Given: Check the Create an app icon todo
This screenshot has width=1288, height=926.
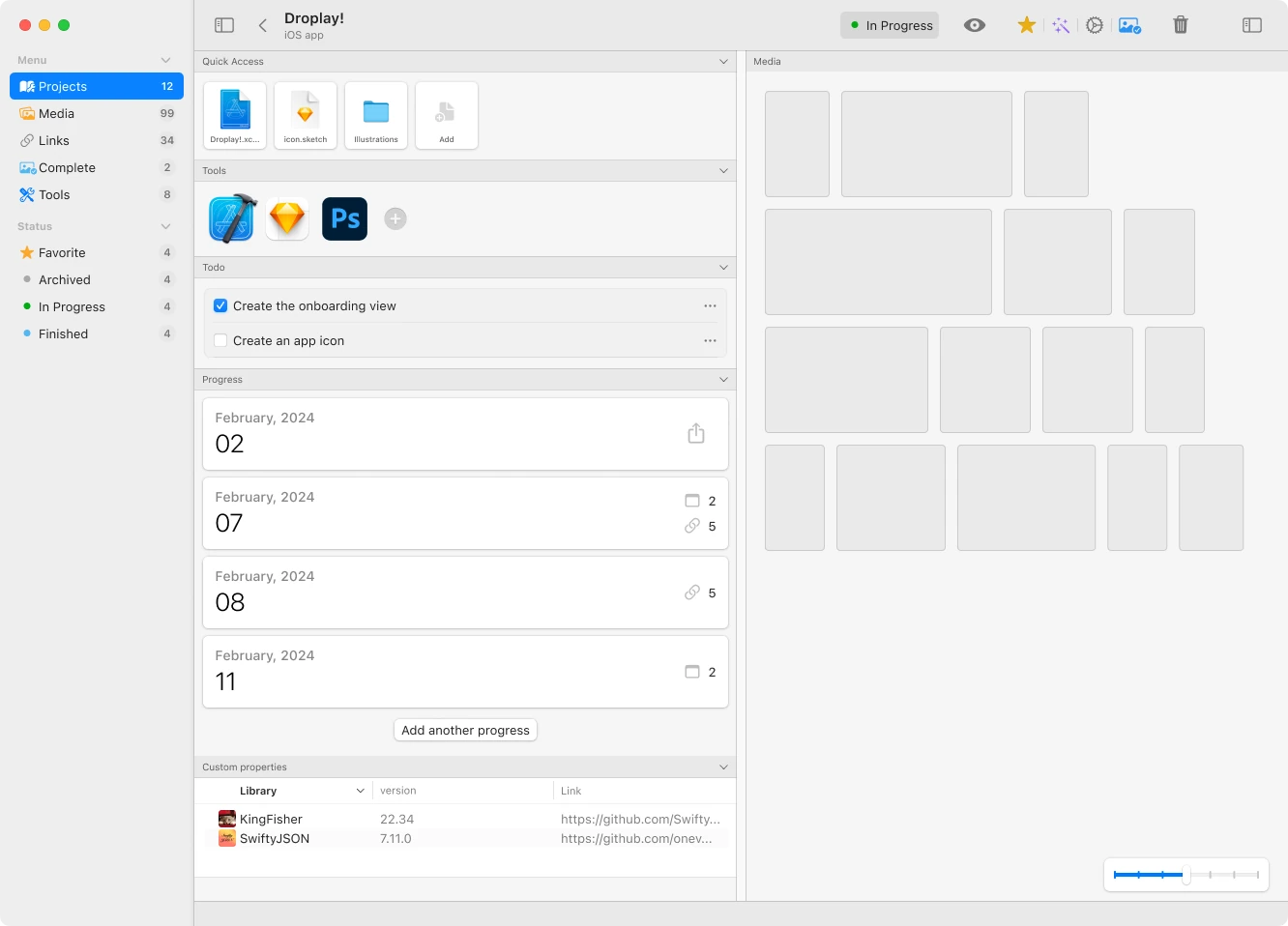Looking at the screenshot, I should coord(220,341).
